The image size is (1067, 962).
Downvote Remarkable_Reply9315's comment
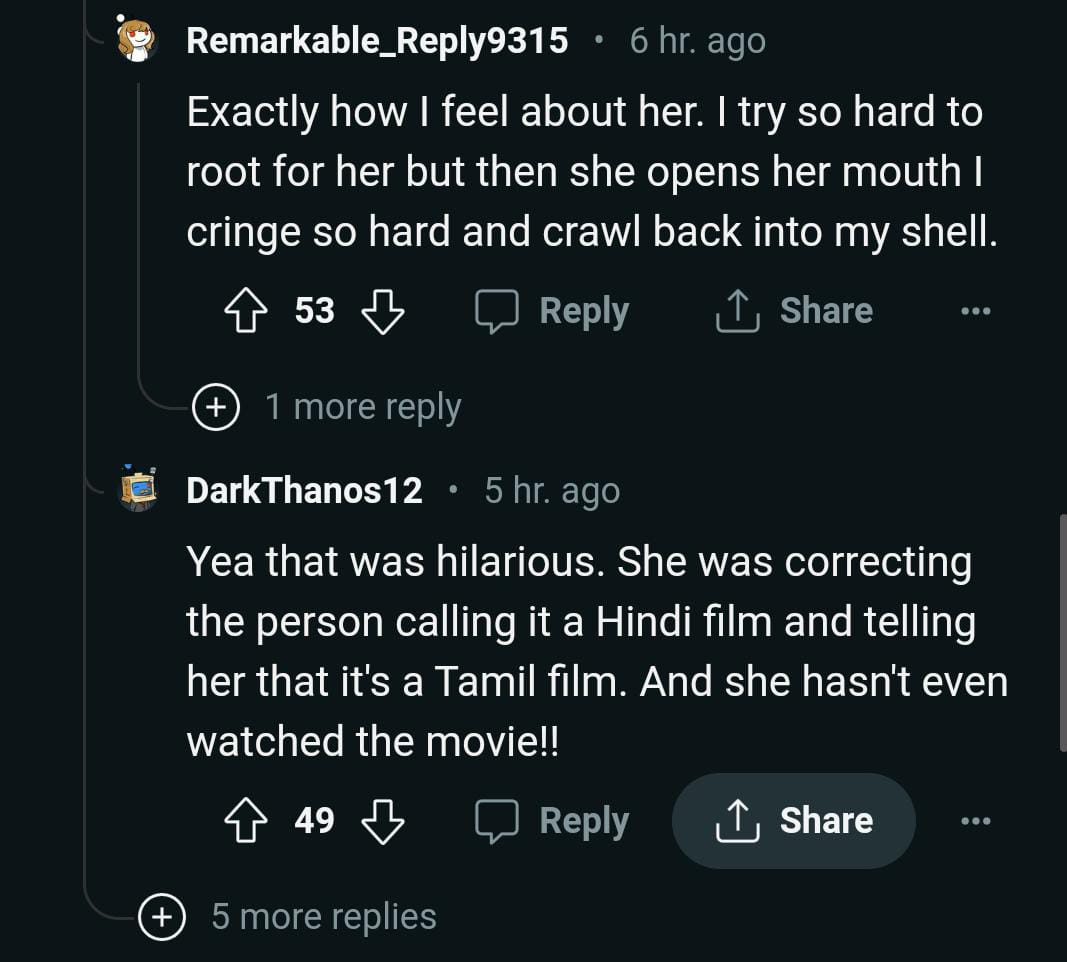click(x=382, y=311)
